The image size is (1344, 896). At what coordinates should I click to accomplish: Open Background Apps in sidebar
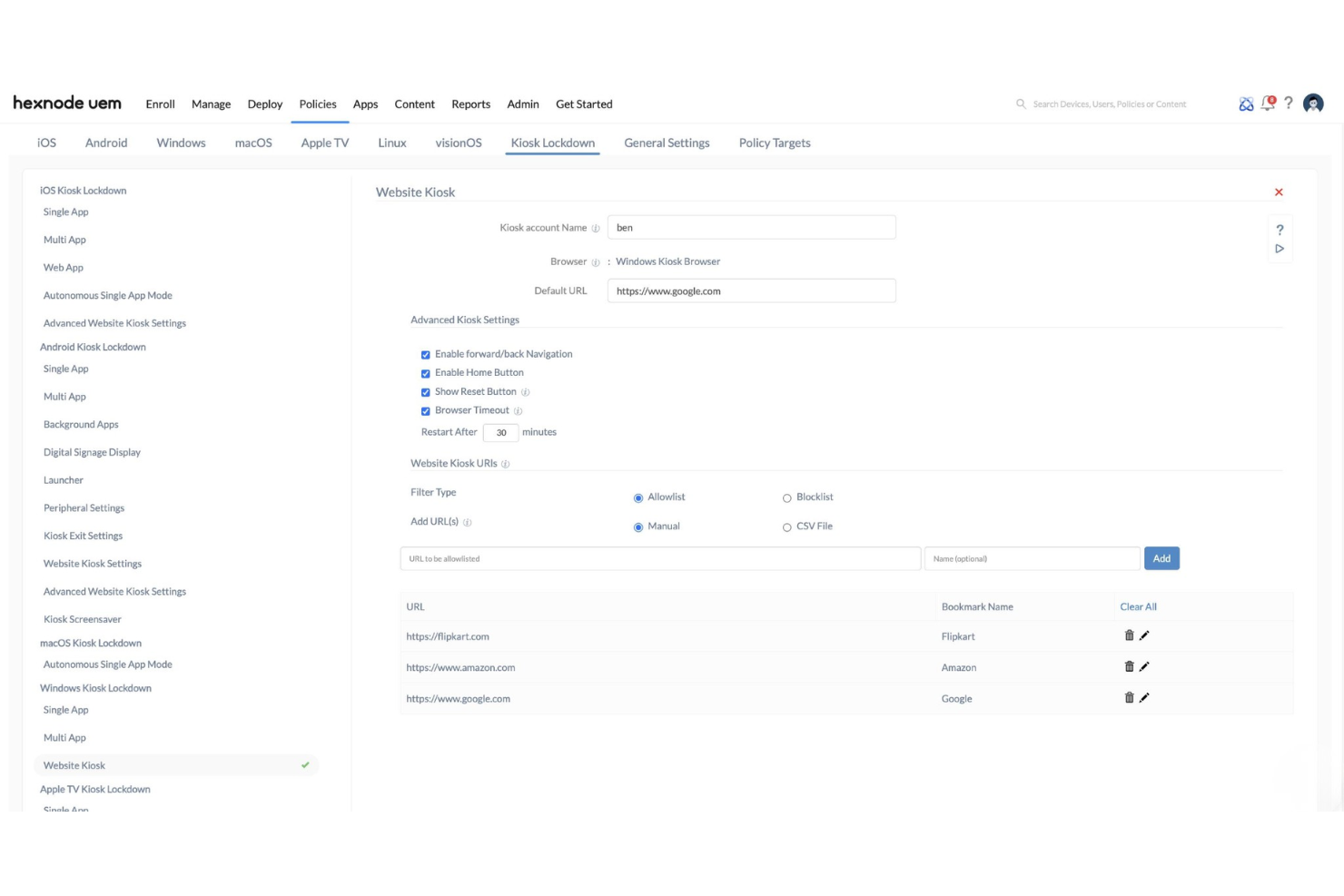click(81, 424)
